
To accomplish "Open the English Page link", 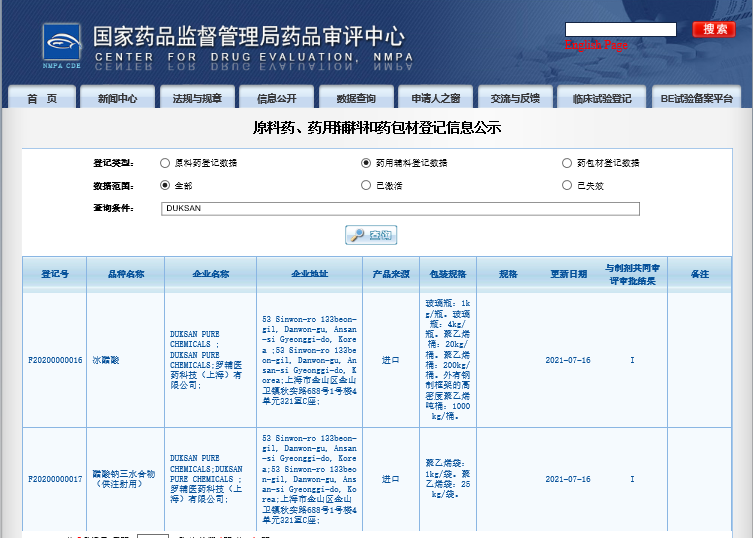I will click(596, 45).
